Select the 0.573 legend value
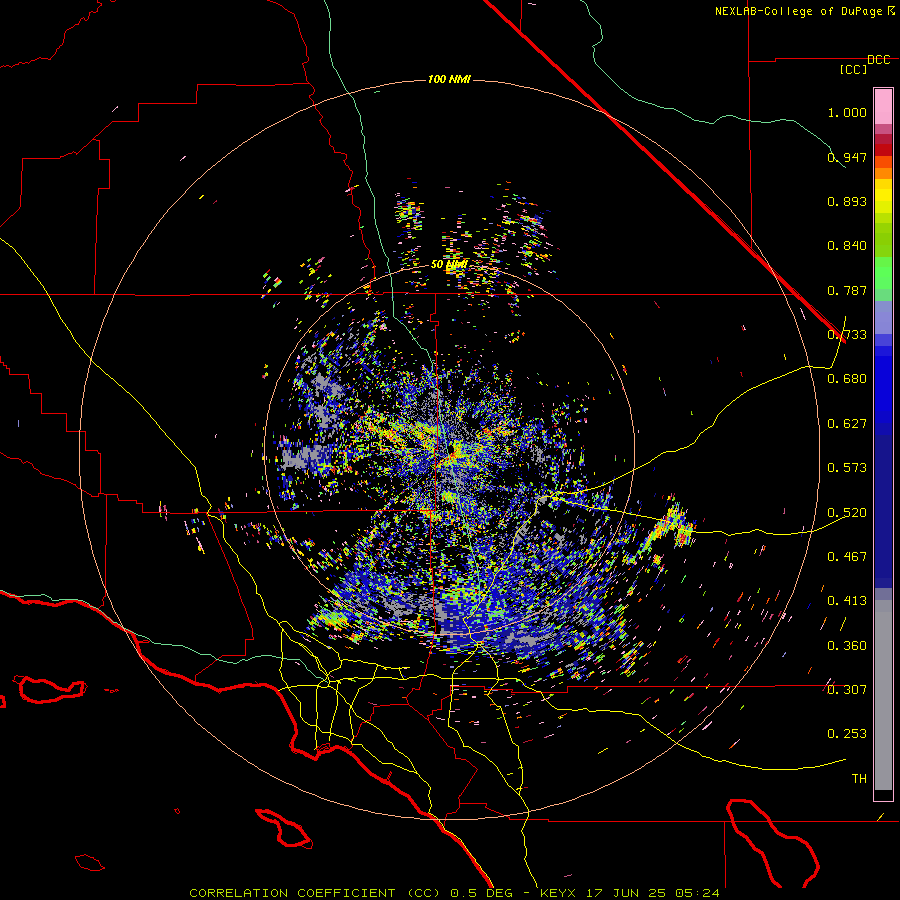This screenshot has width=900, height=900. (847, 468)
